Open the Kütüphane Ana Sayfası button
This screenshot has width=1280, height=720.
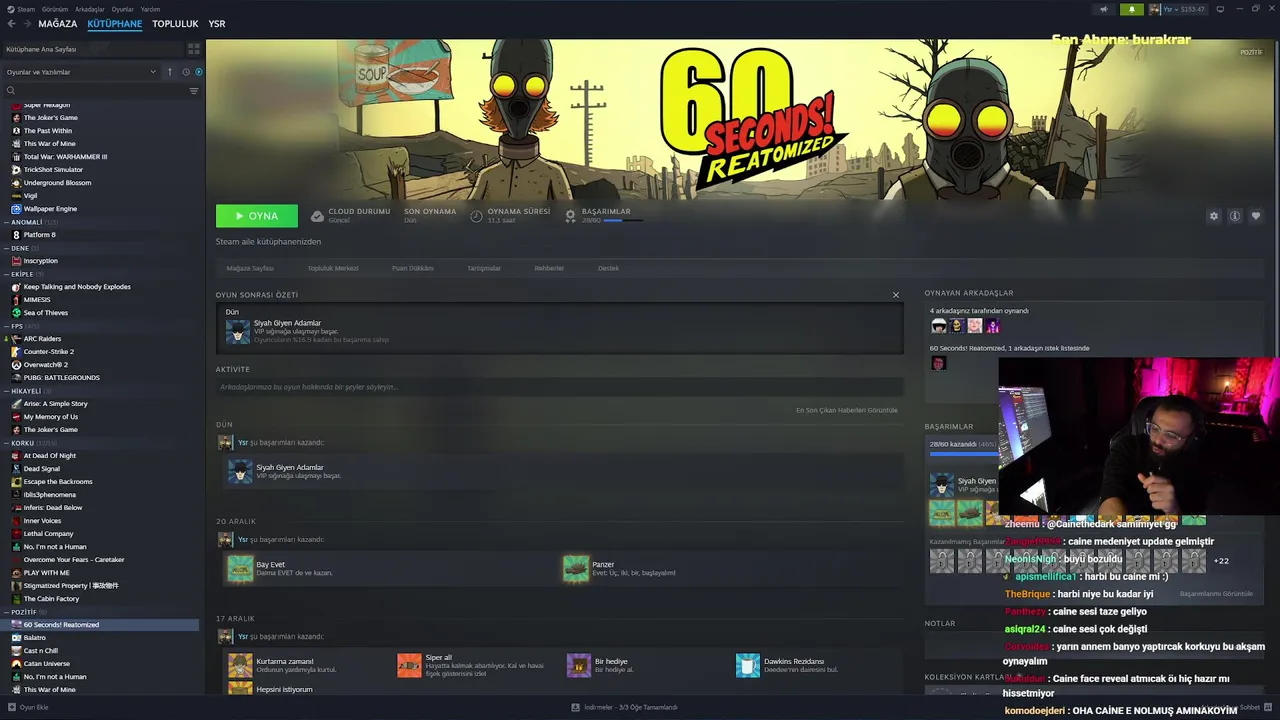point(93,49)
